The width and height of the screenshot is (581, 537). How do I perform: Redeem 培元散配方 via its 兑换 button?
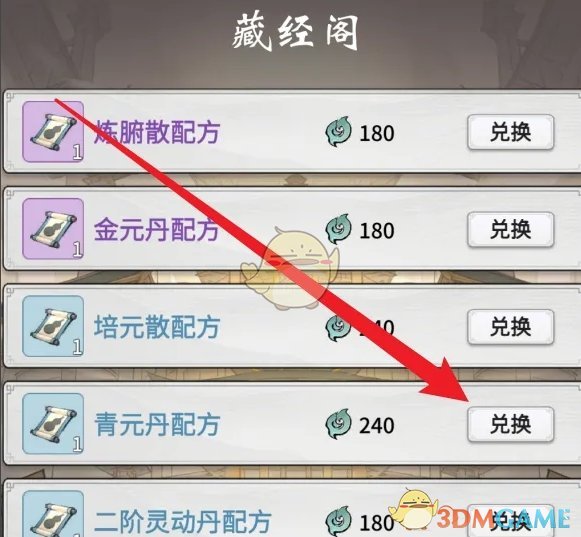tap(511, 327)
